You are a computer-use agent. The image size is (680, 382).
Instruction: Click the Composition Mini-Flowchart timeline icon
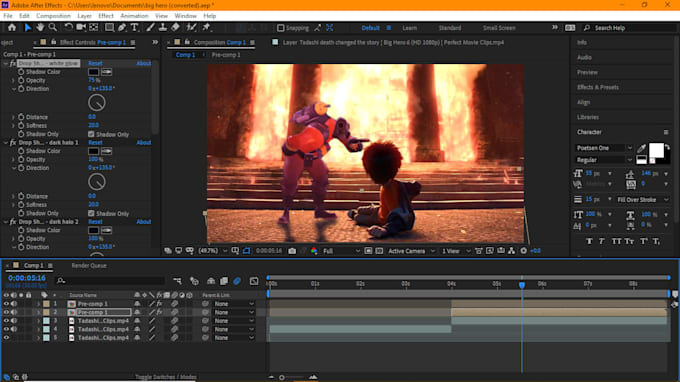point(177,281)
